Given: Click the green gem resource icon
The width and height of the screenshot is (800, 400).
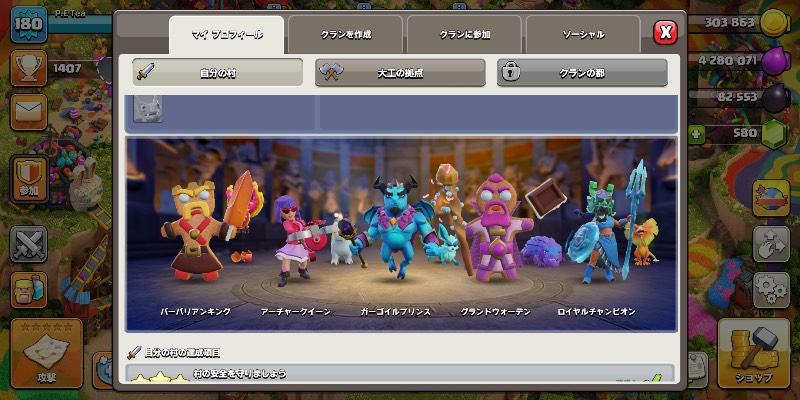Looking at the screenshot, I should click(774, 134).
